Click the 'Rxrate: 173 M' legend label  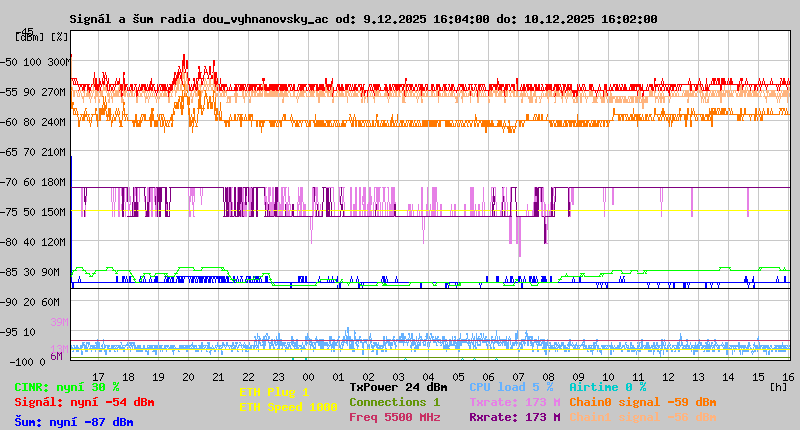515,417
